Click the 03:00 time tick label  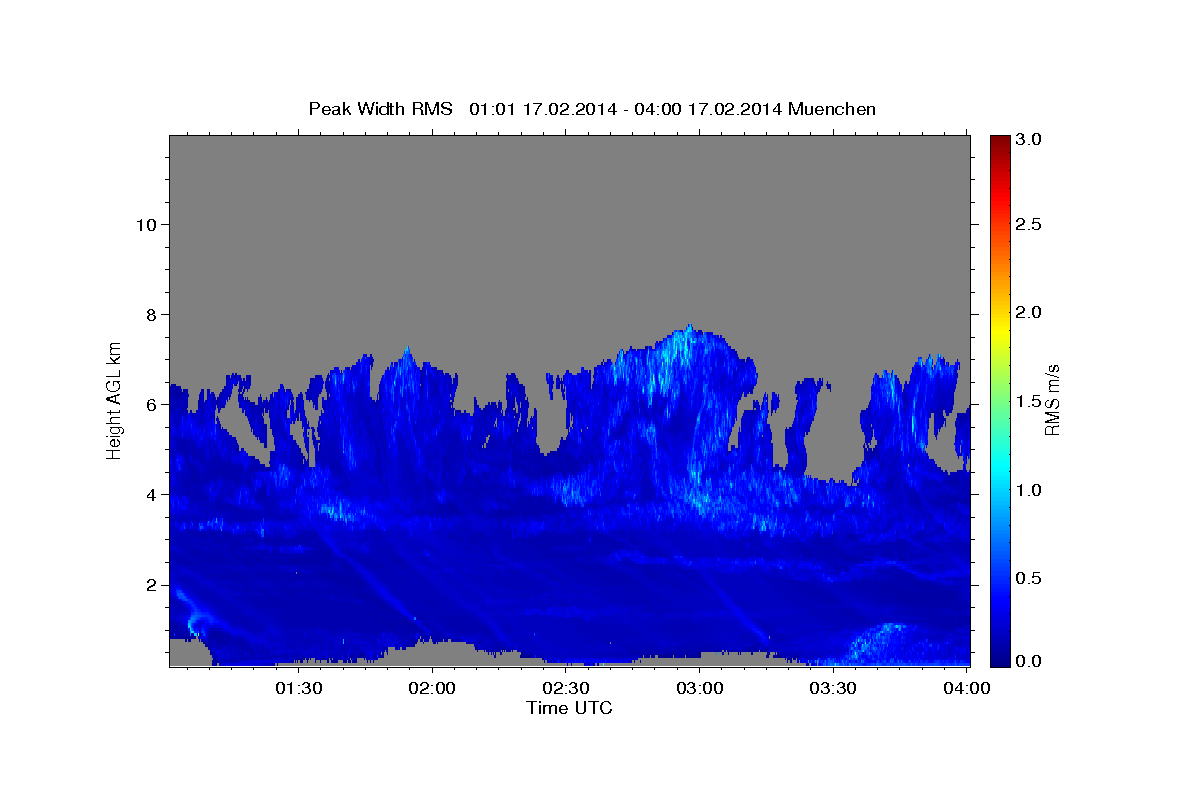pos(700,688)
